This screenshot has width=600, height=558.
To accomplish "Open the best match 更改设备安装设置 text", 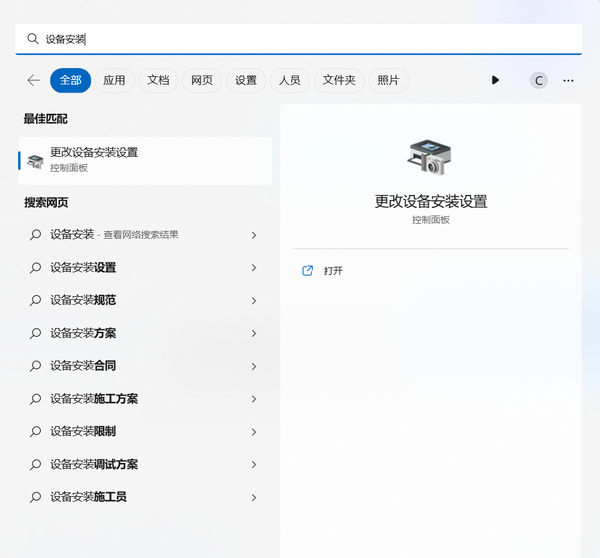I will 94,152.
